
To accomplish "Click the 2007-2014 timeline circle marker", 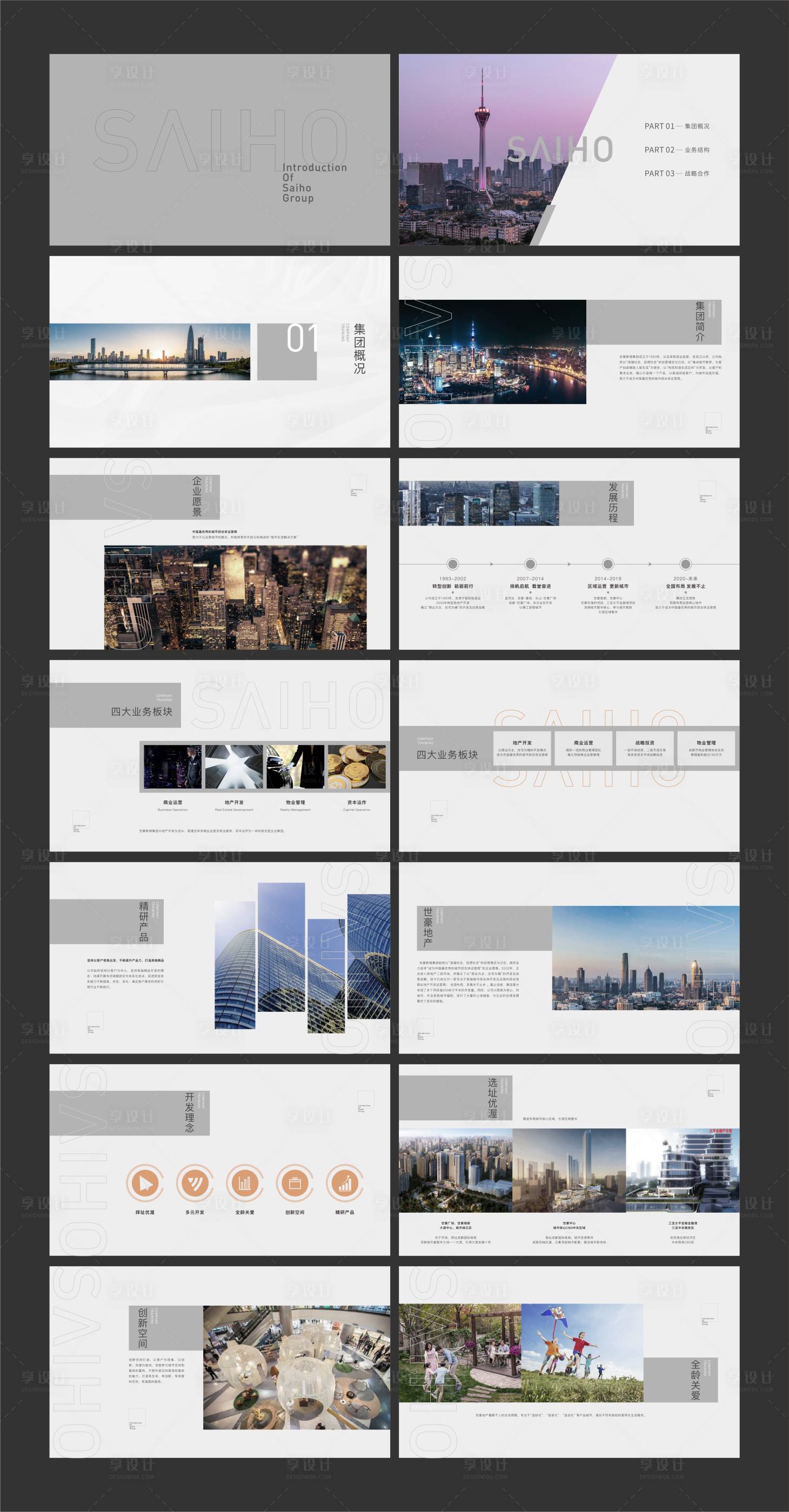I will click(530, 564).
